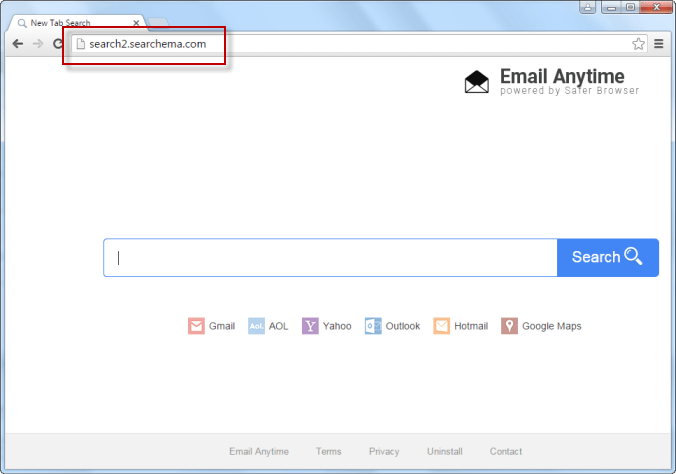This screenshot has width=676, height=474.
Task: Open the Google Maps quick link
Action: pos(541,326)
